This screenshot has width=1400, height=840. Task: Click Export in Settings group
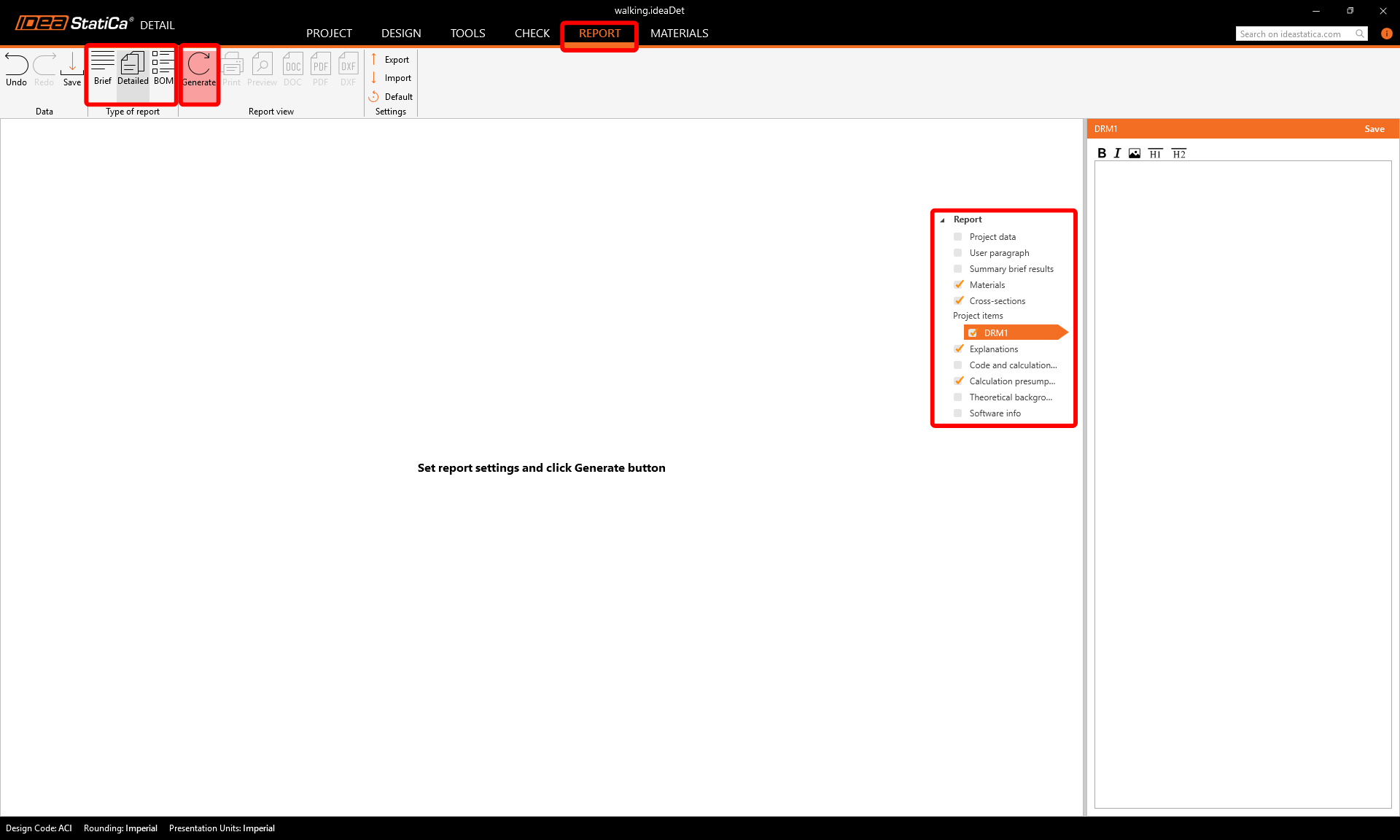(396, 60)
